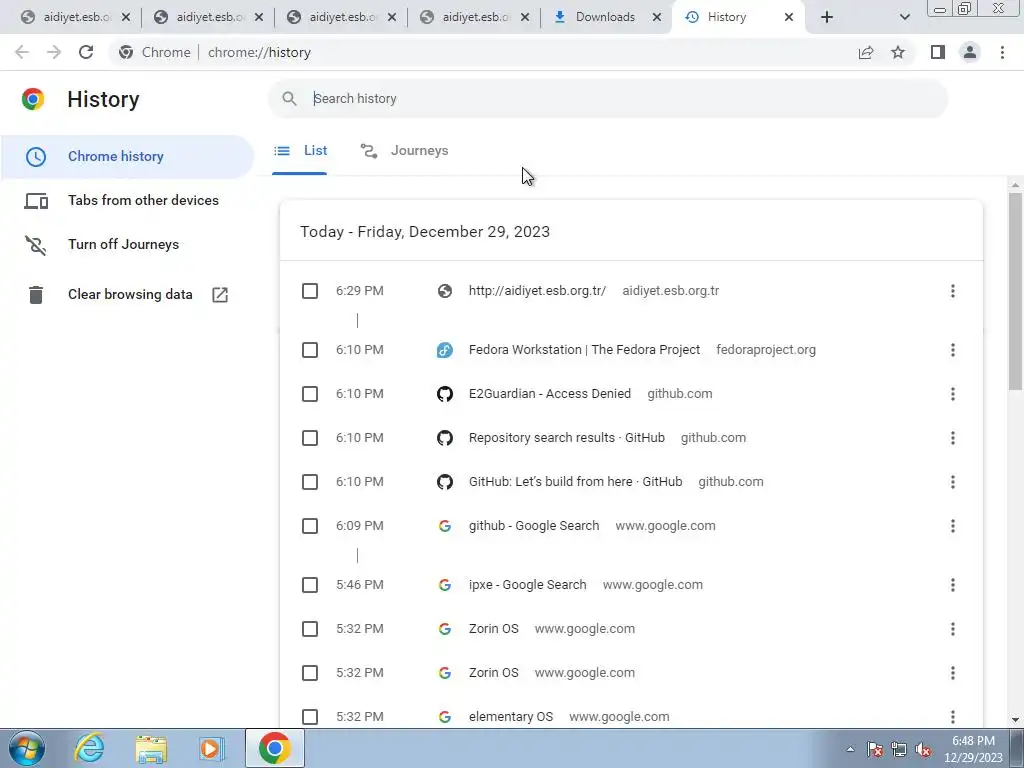
Task: Check the Fedora Workstation history entry
Action: click(310, 350)
